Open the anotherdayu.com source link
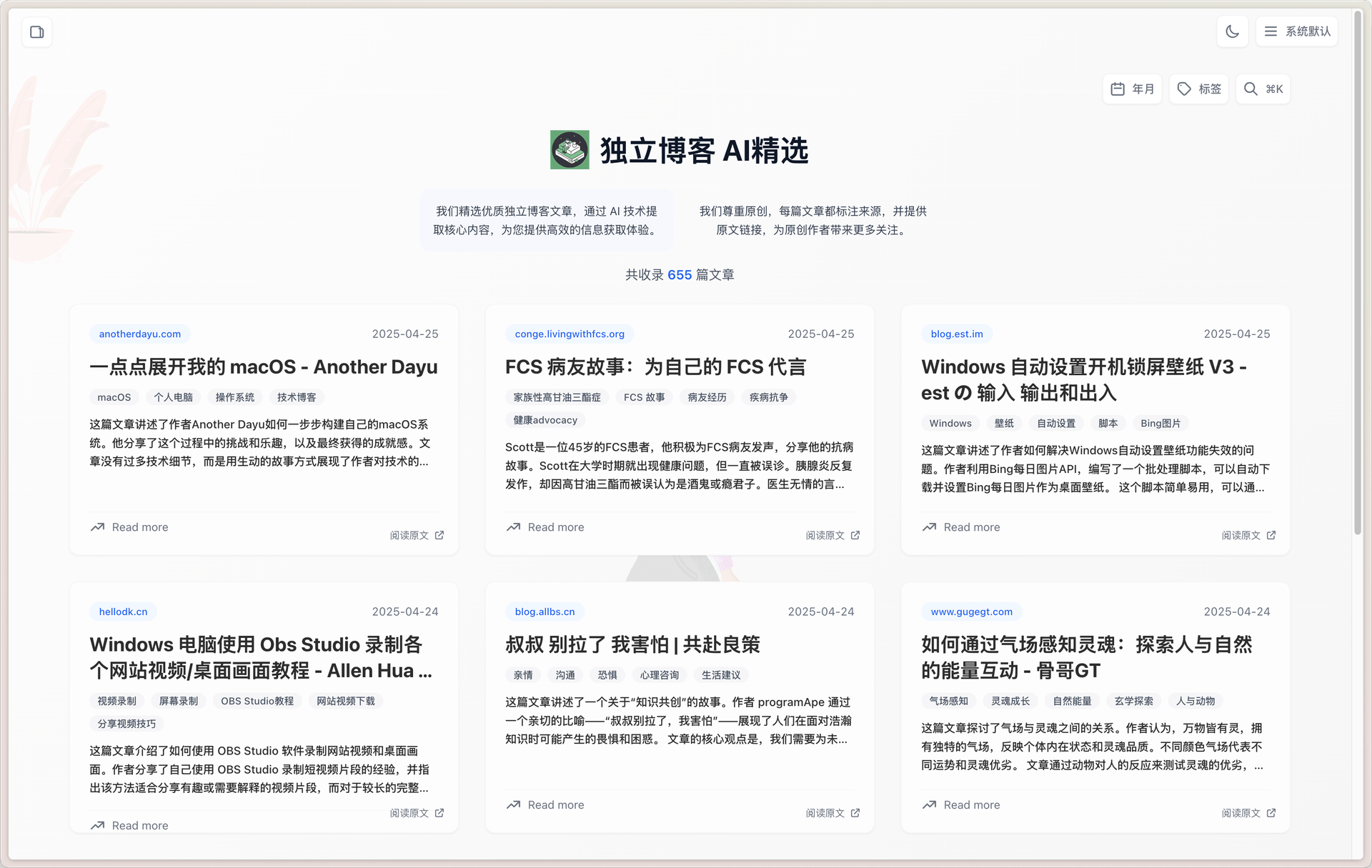The image size is (1372, 868). (x=140, y=334)
